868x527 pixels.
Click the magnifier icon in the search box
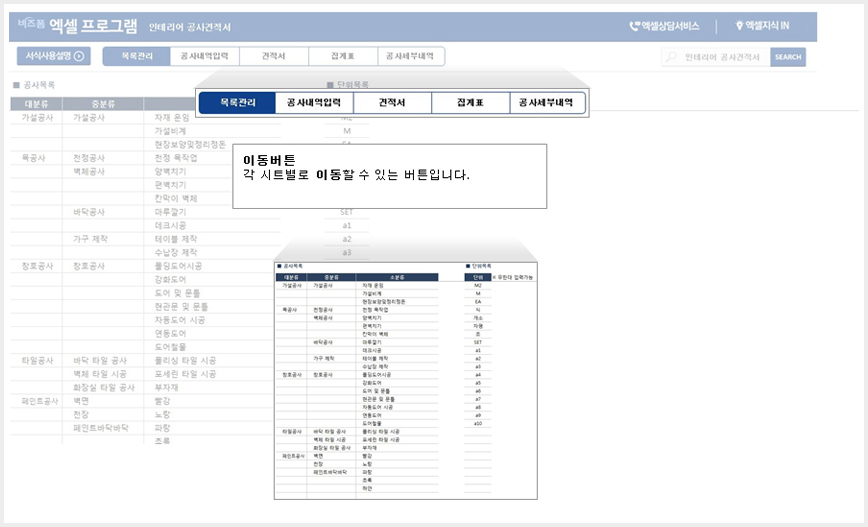pos(671,56)
